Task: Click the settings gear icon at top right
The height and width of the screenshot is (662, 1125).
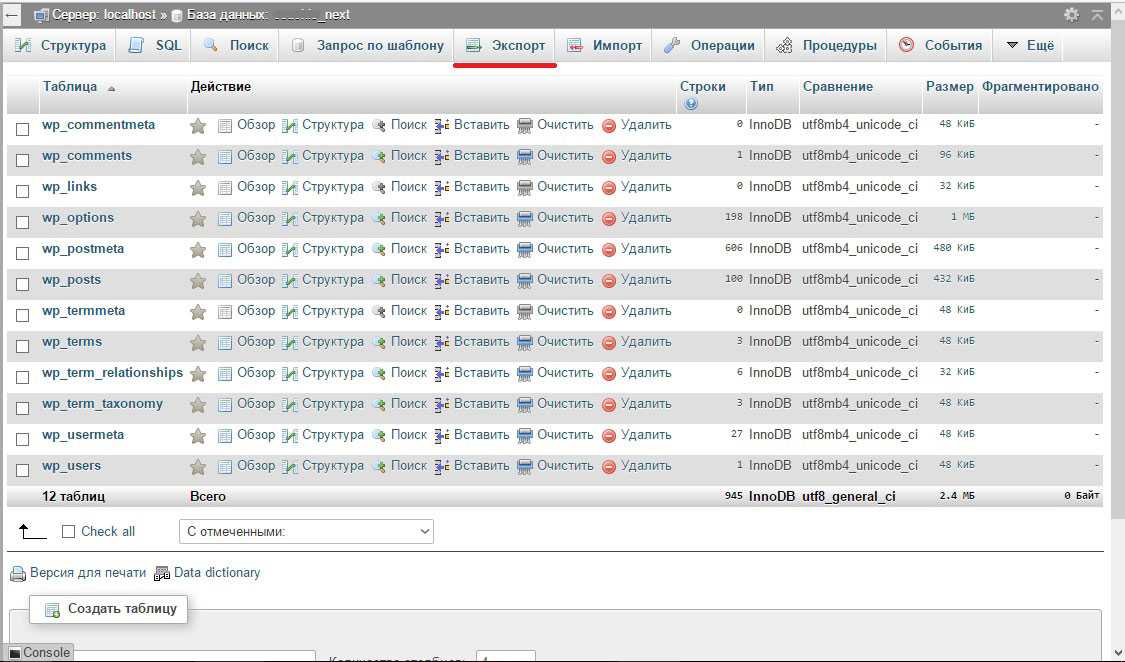Action: click(x=1071, y=14)
